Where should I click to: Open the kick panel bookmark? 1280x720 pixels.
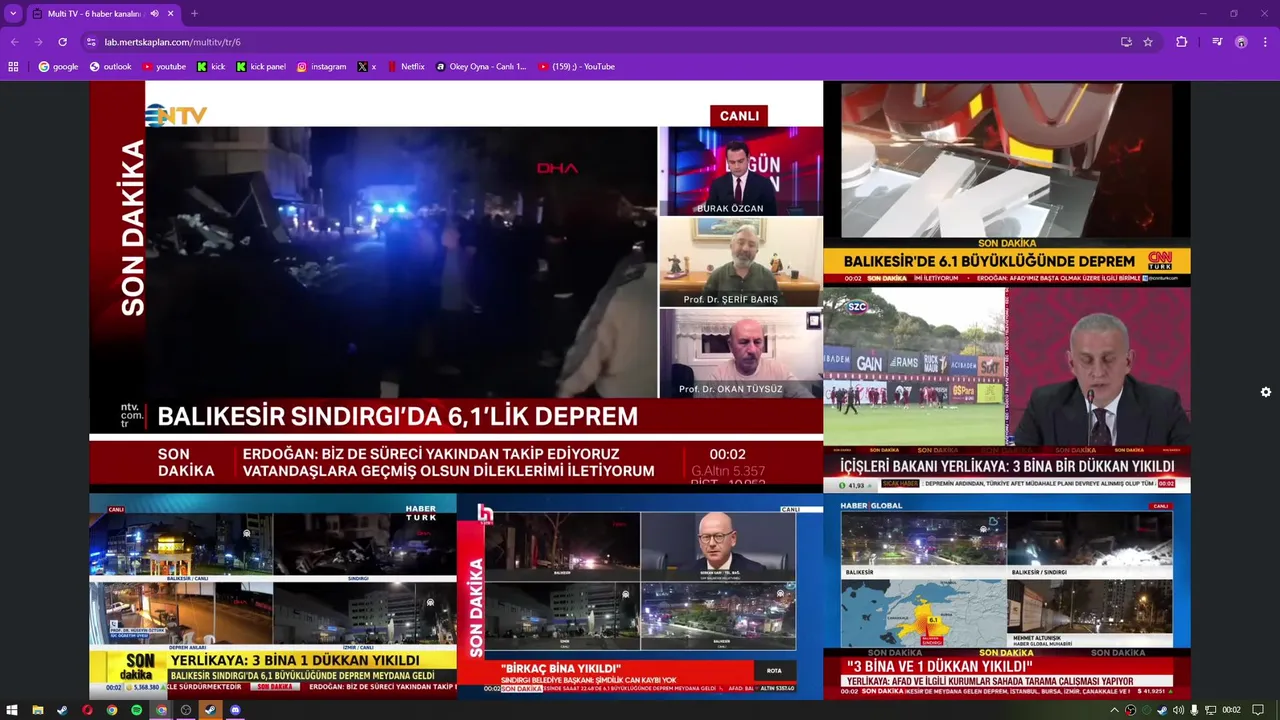tap(261, 67)
